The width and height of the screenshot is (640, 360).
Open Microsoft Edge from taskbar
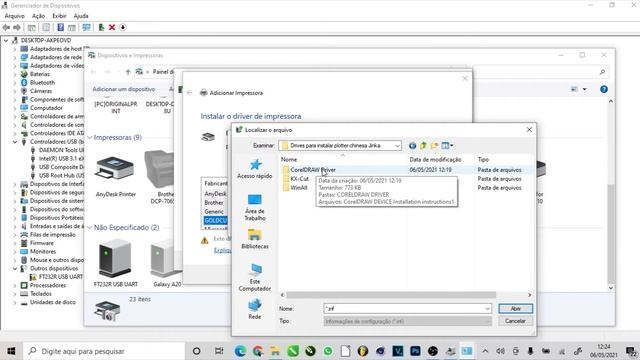click(240, 351)
